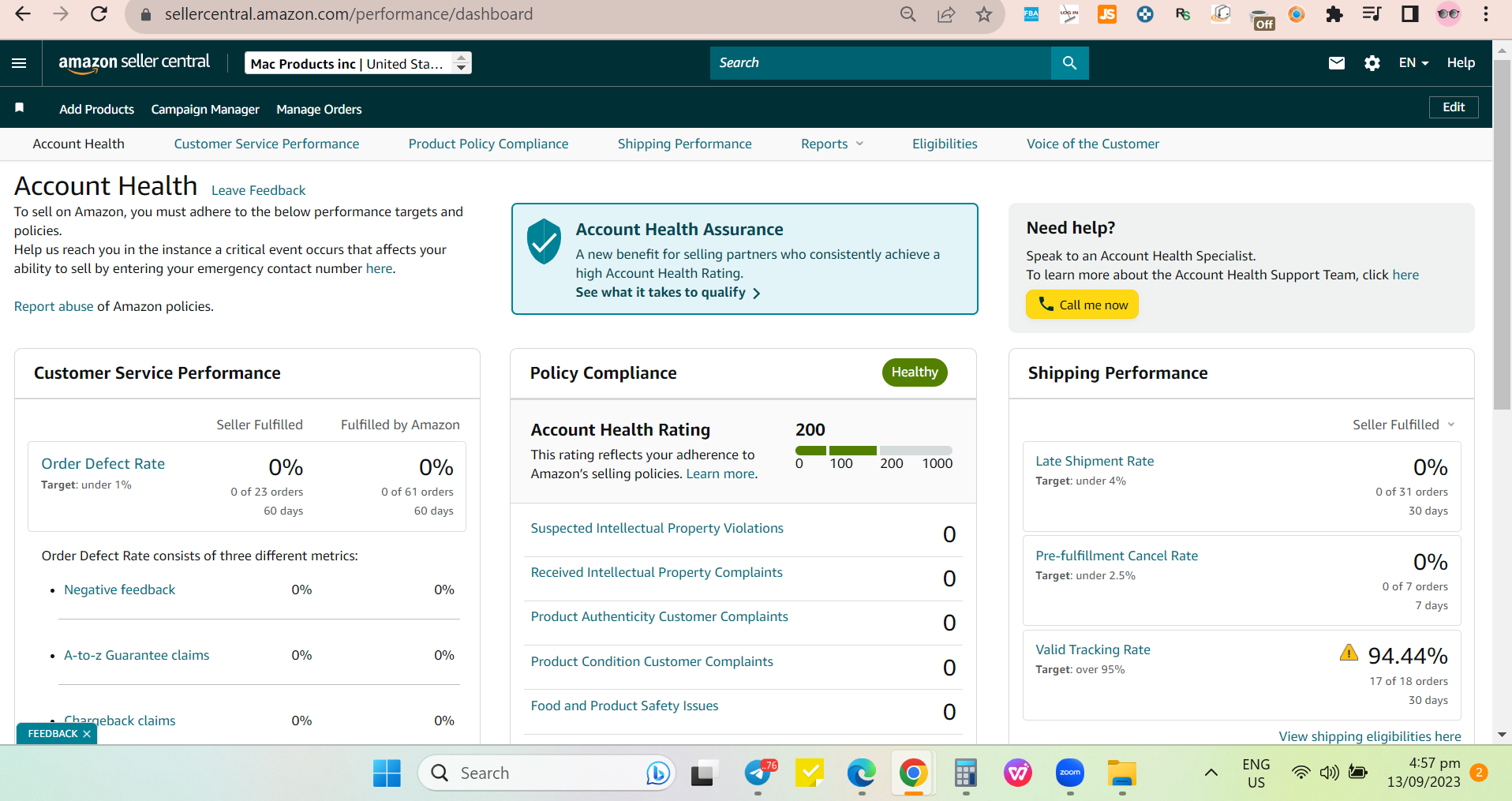Open the A-to-z Guarantee claims link
The height and width of the screenshot is (801, 1512).
click(137, 655)
